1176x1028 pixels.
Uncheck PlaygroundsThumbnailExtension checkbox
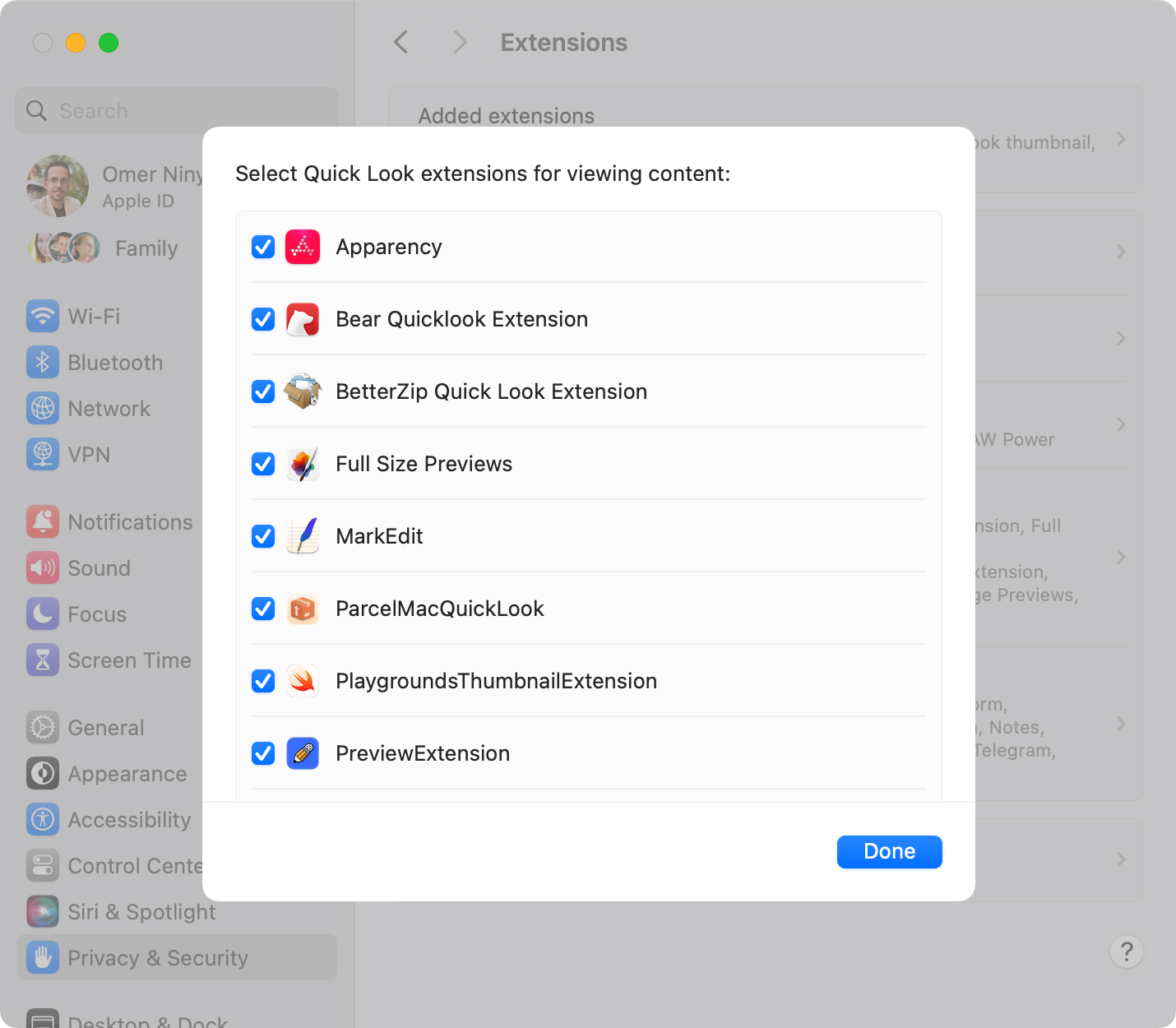[x=263, y=681]
